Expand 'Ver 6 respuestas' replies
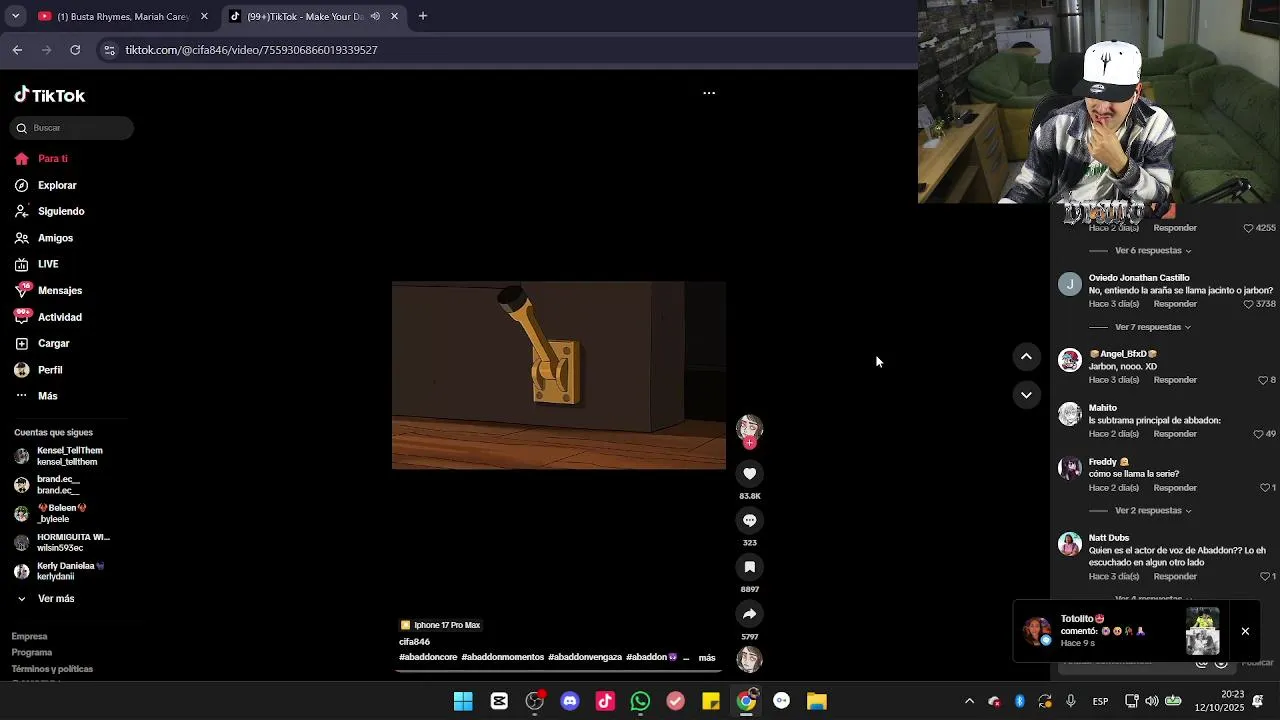1280x720 pixels. tap(1153, 251)
